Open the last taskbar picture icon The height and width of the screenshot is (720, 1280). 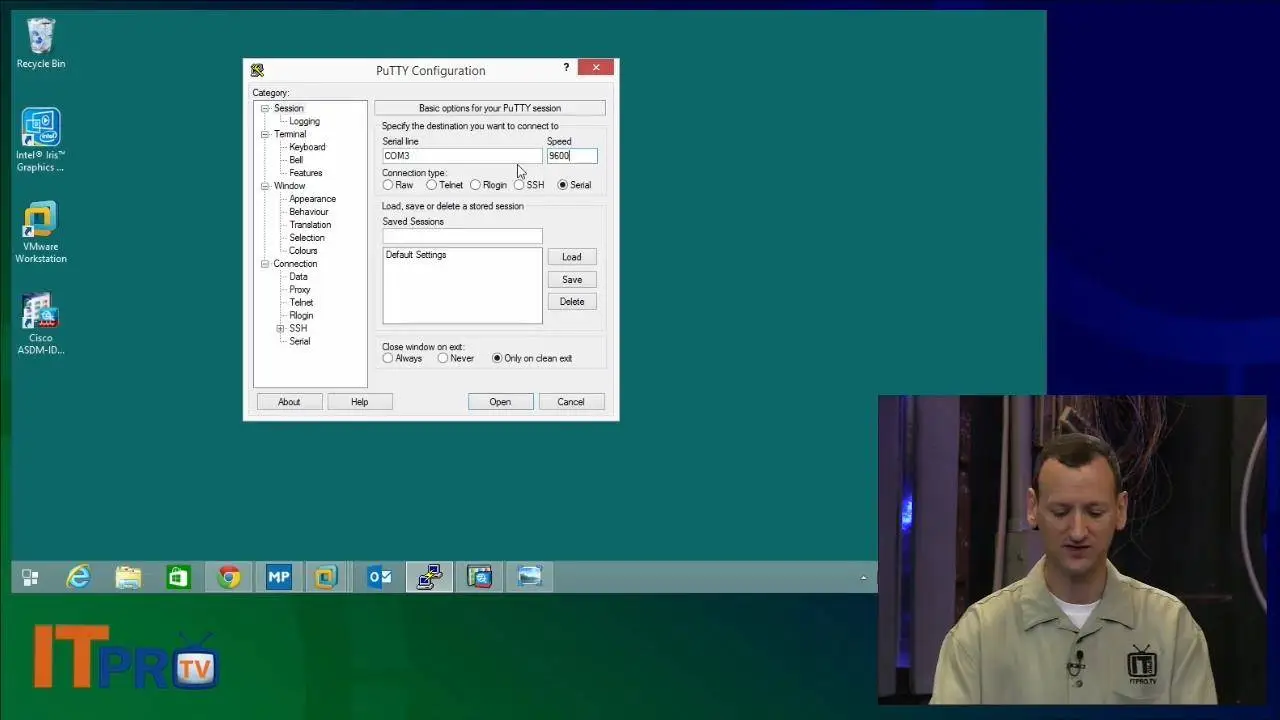pyautogui.click(x=529, y=577)
